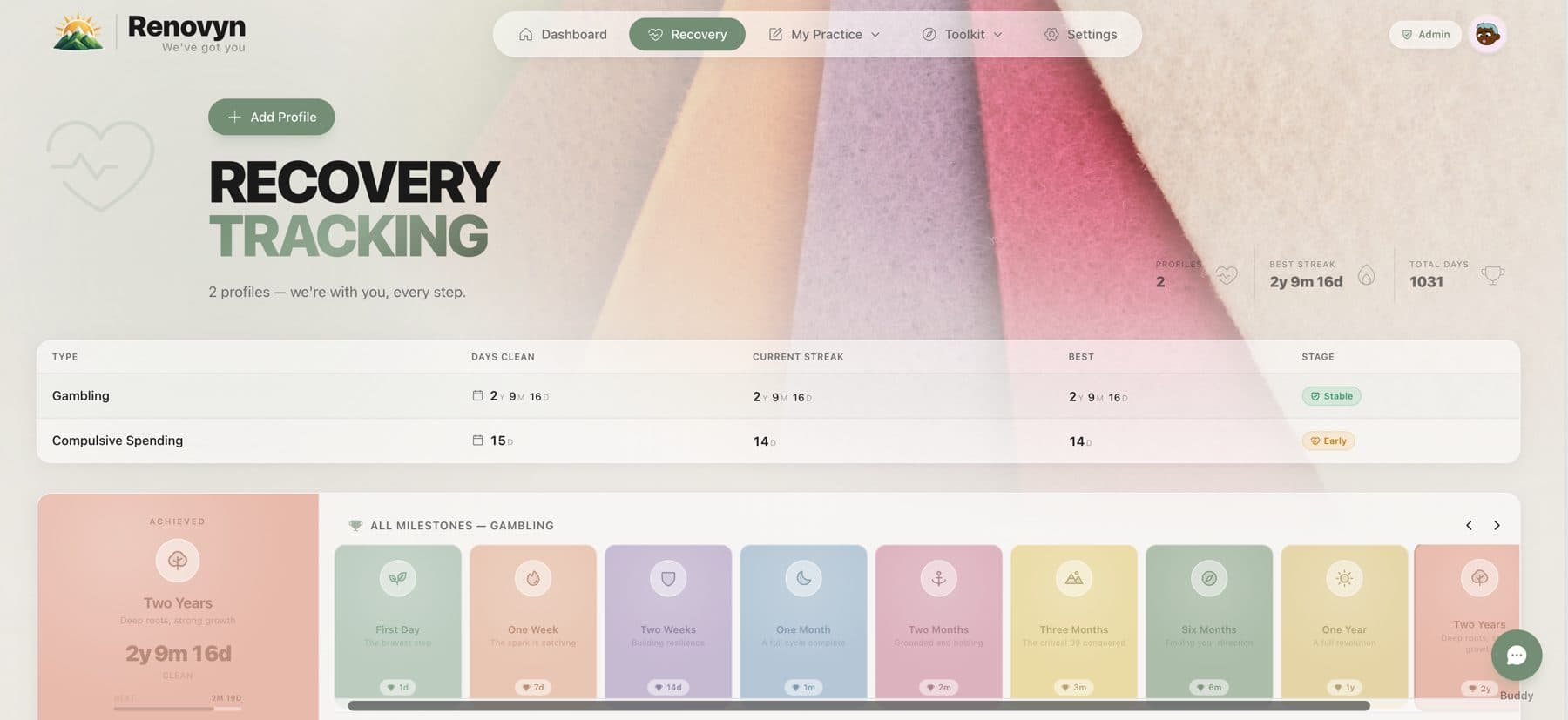
Task: Select the Compulsive Spending profile row
Action: tap(778, 441)
